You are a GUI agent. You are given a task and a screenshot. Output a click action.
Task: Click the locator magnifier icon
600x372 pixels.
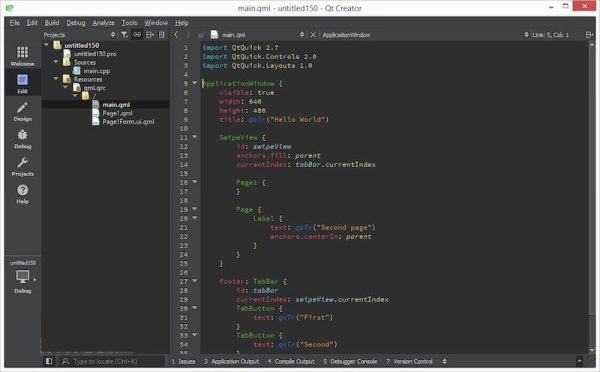pyautogui.click(x=65, y=361)
